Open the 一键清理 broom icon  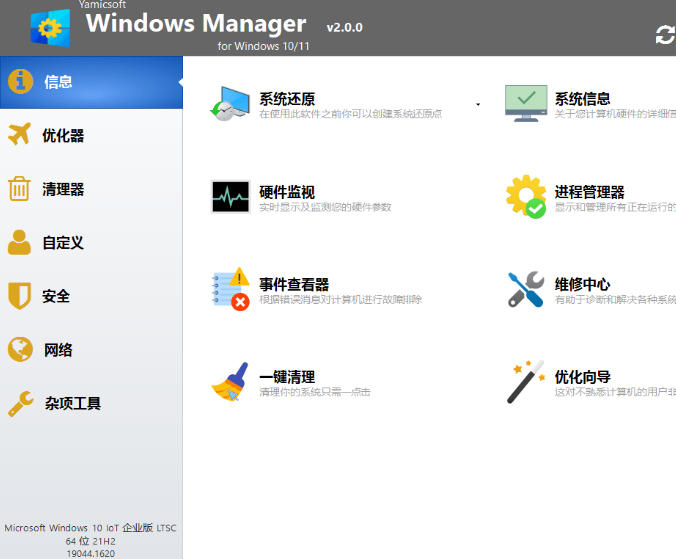pos(230,382)
